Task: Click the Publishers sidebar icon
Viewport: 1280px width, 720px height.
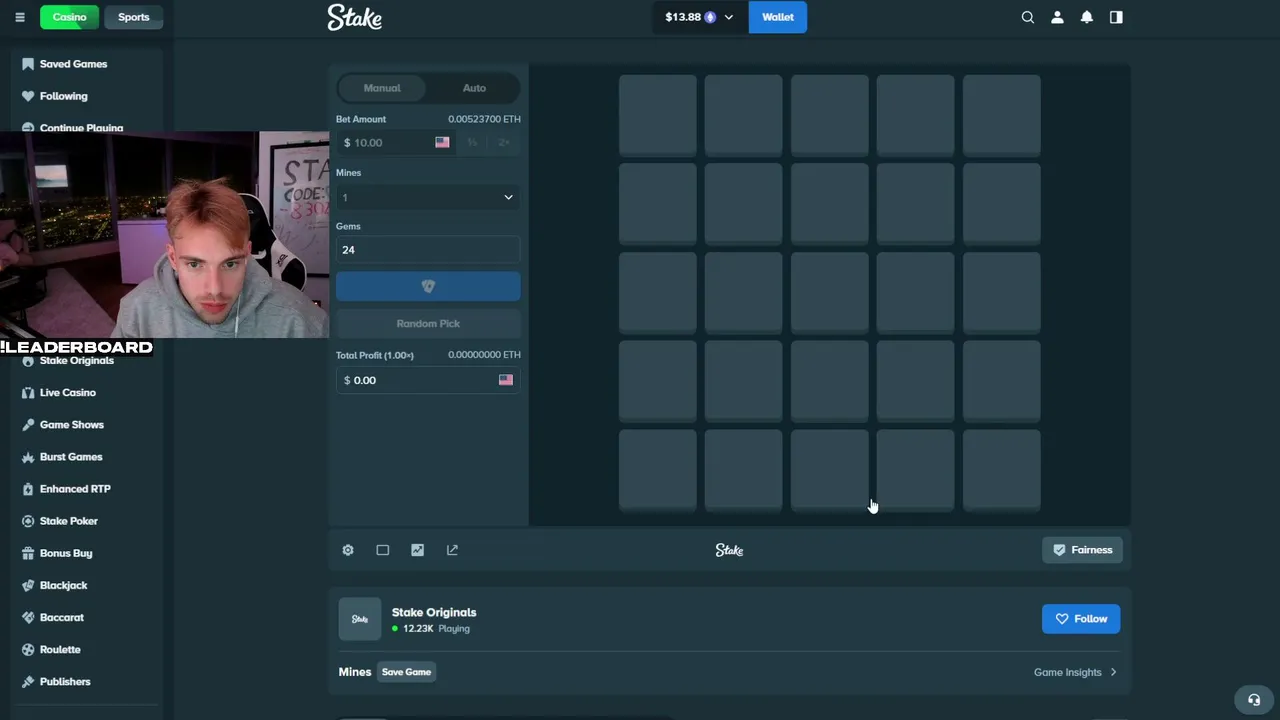Action: click(28, 681)
